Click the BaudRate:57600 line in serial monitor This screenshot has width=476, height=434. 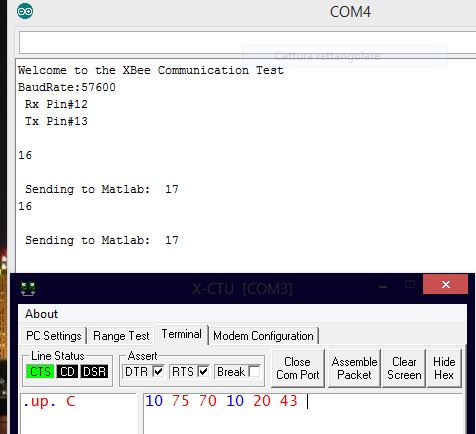[x=67, y=87]
